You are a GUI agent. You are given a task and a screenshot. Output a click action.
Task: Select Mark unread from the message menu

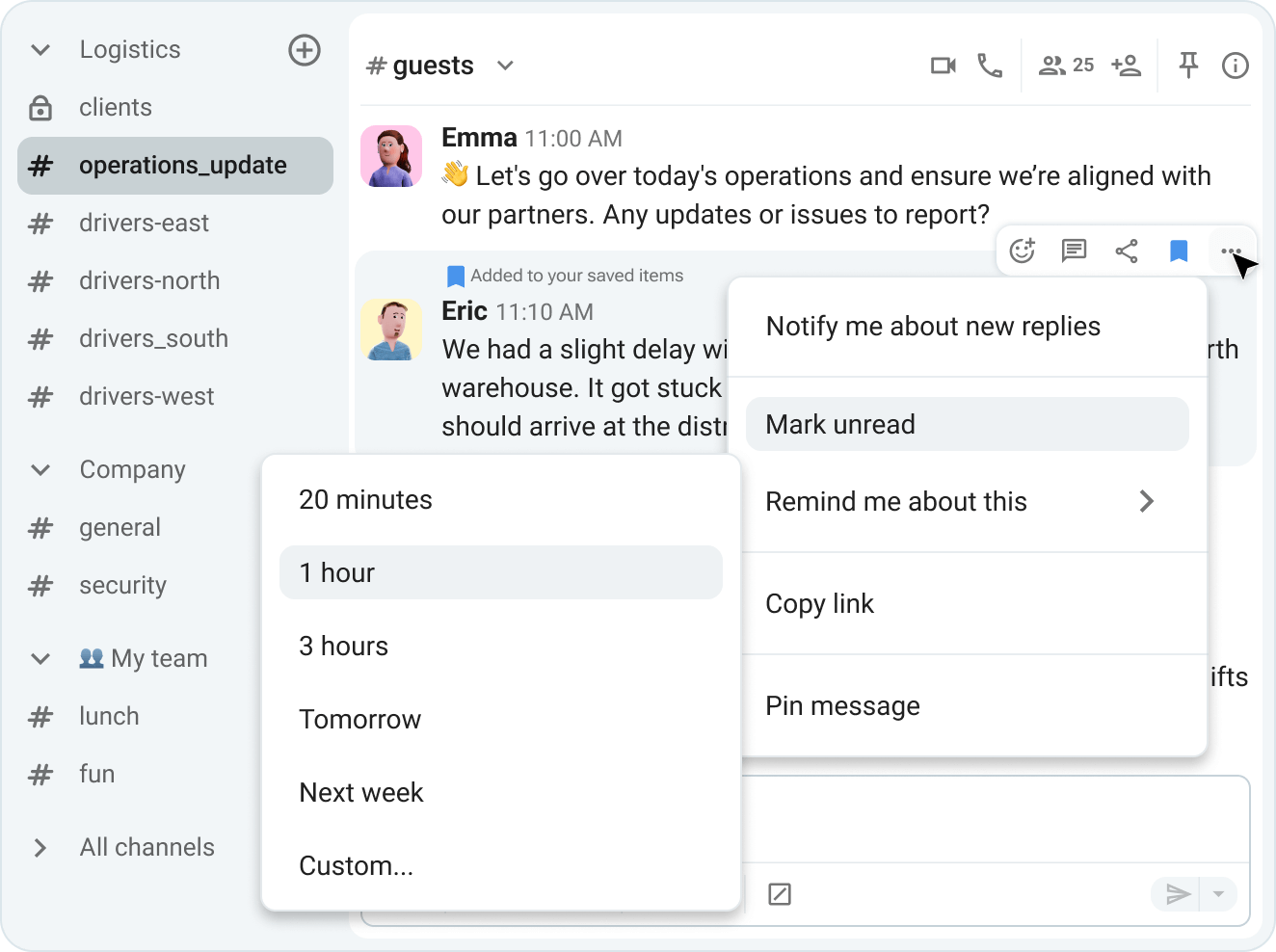point(967,424)
